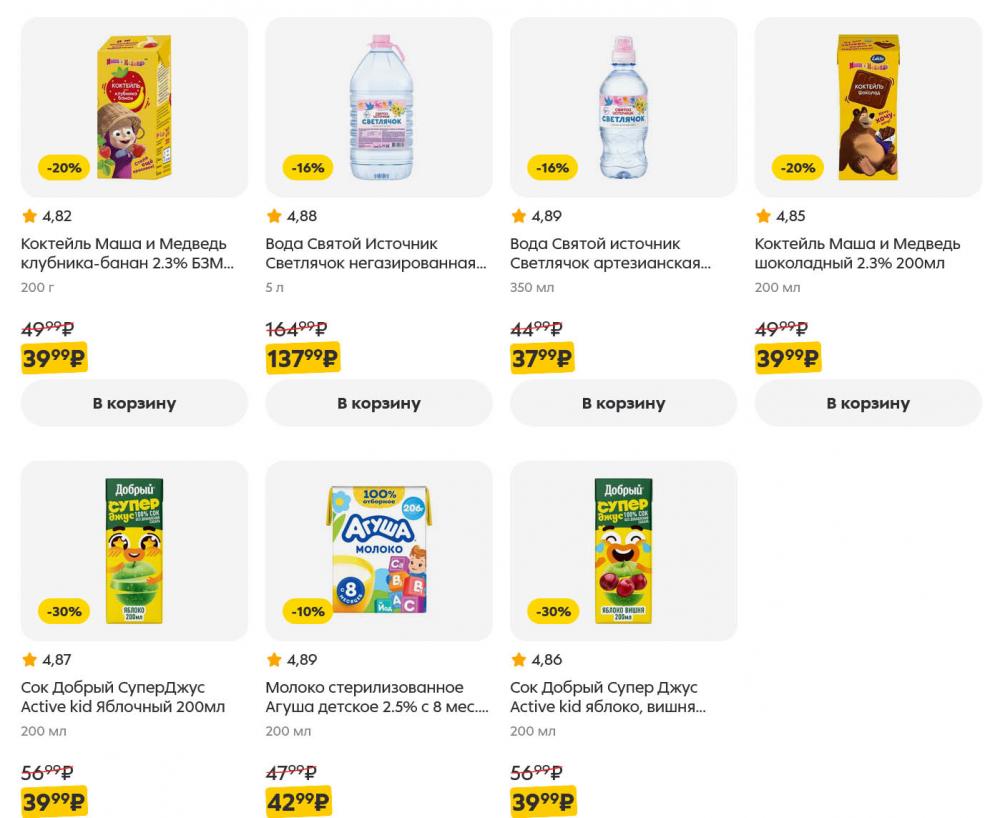The height and width of the screenshot is (818, 1000).
Task: Add 5 л Светлячок water to cart
Action: tap(378, 403)
